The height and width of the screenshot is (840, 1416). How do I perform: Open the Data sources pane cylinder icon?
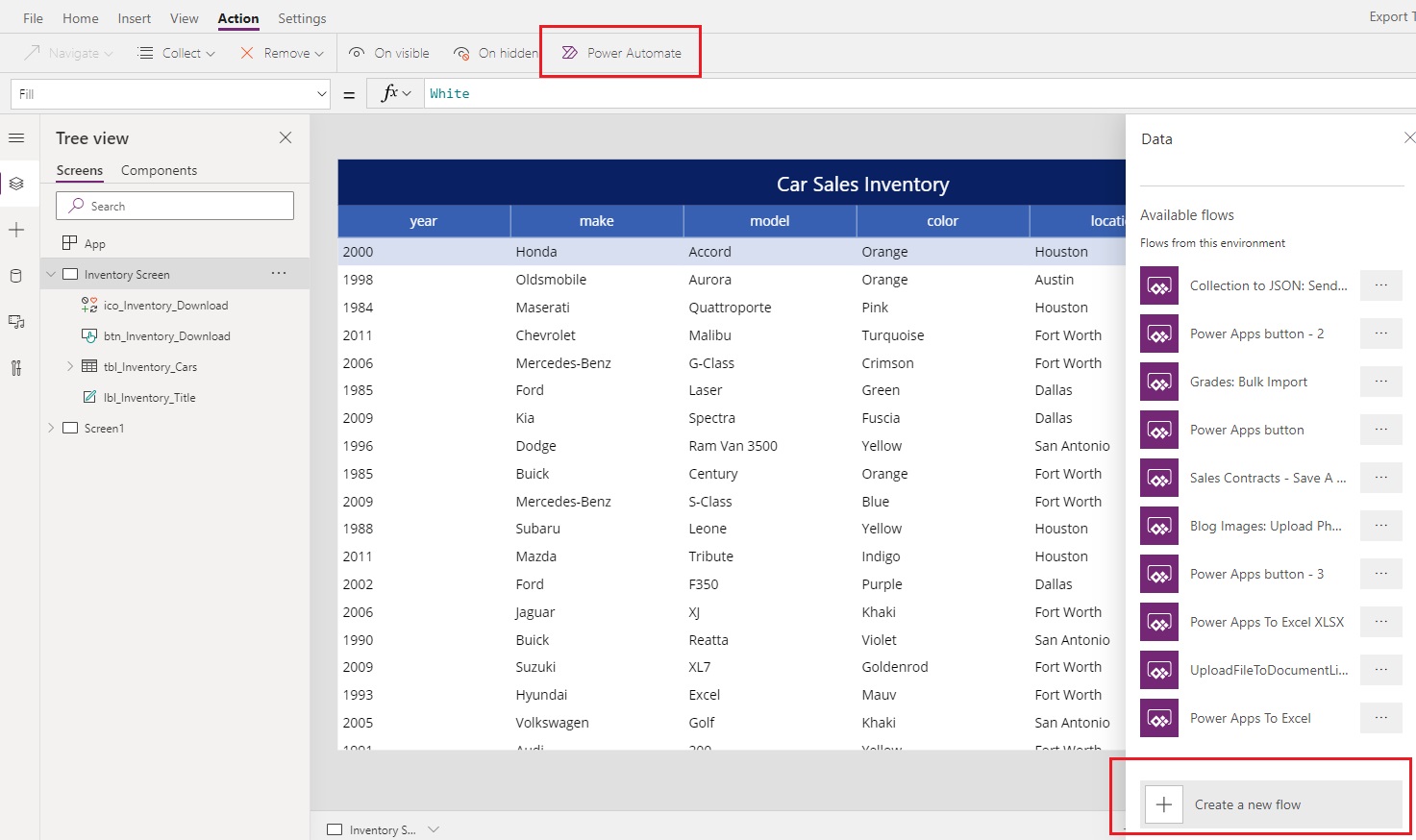17,275
